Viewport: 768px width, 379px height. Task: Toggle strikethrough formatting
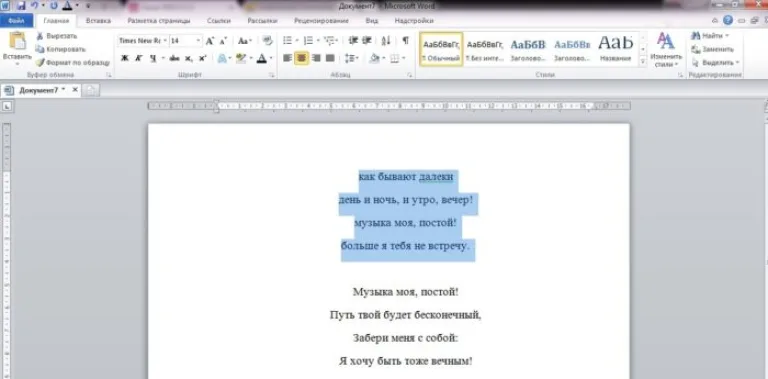tap(174, 58)
